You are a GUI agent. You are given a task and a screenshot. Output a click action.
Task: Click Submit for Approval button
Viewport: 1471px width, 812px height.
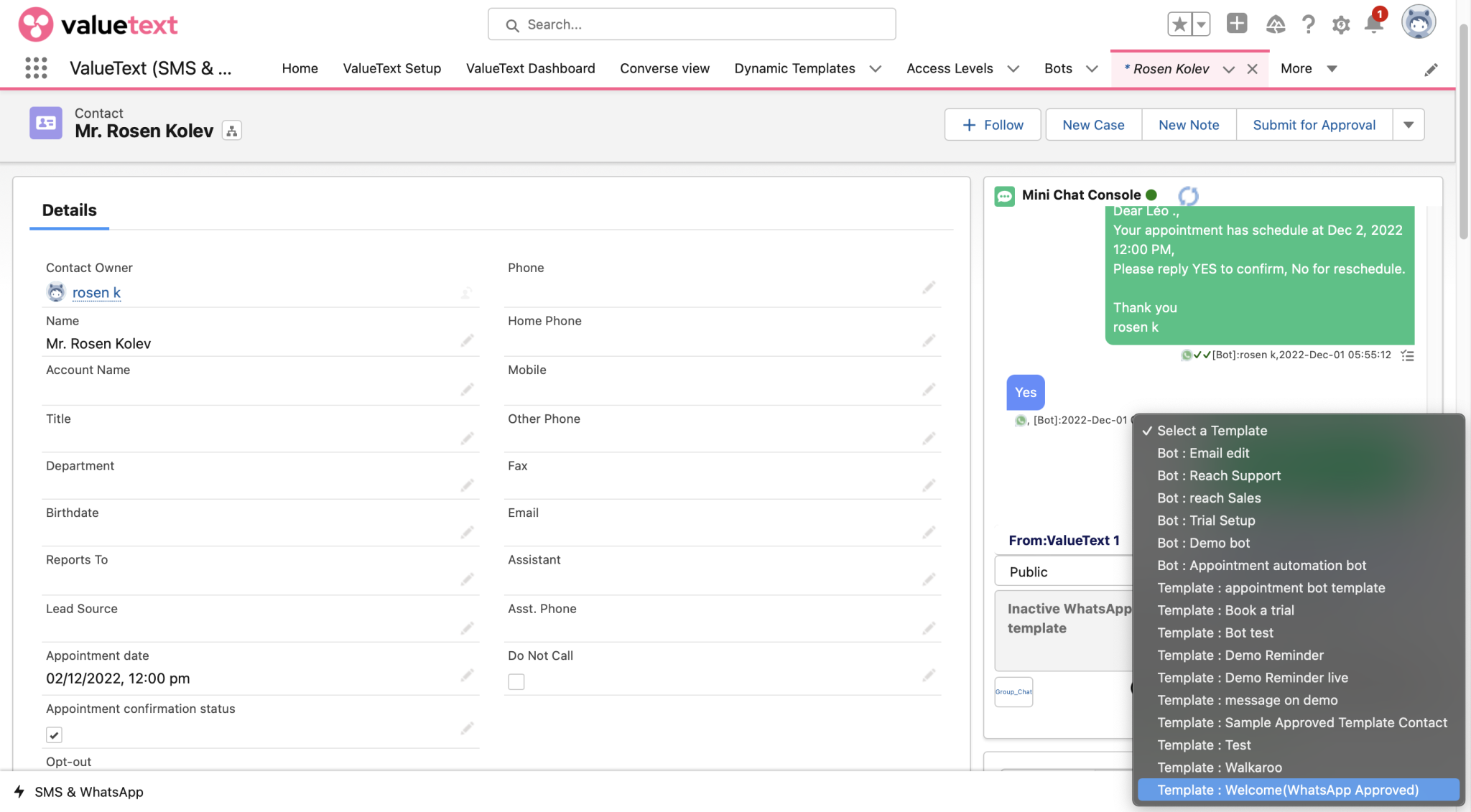pyautogui.click(x=1314, y=125)
